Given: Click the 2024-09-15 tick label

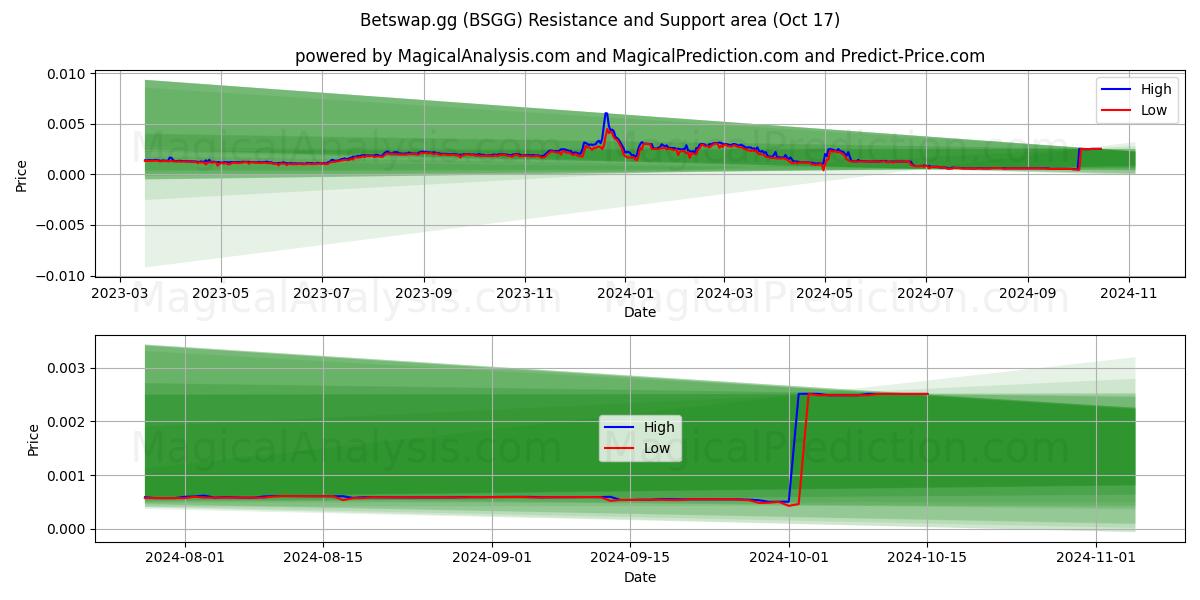Looking at the screenshot, I should tap(630, 559).
